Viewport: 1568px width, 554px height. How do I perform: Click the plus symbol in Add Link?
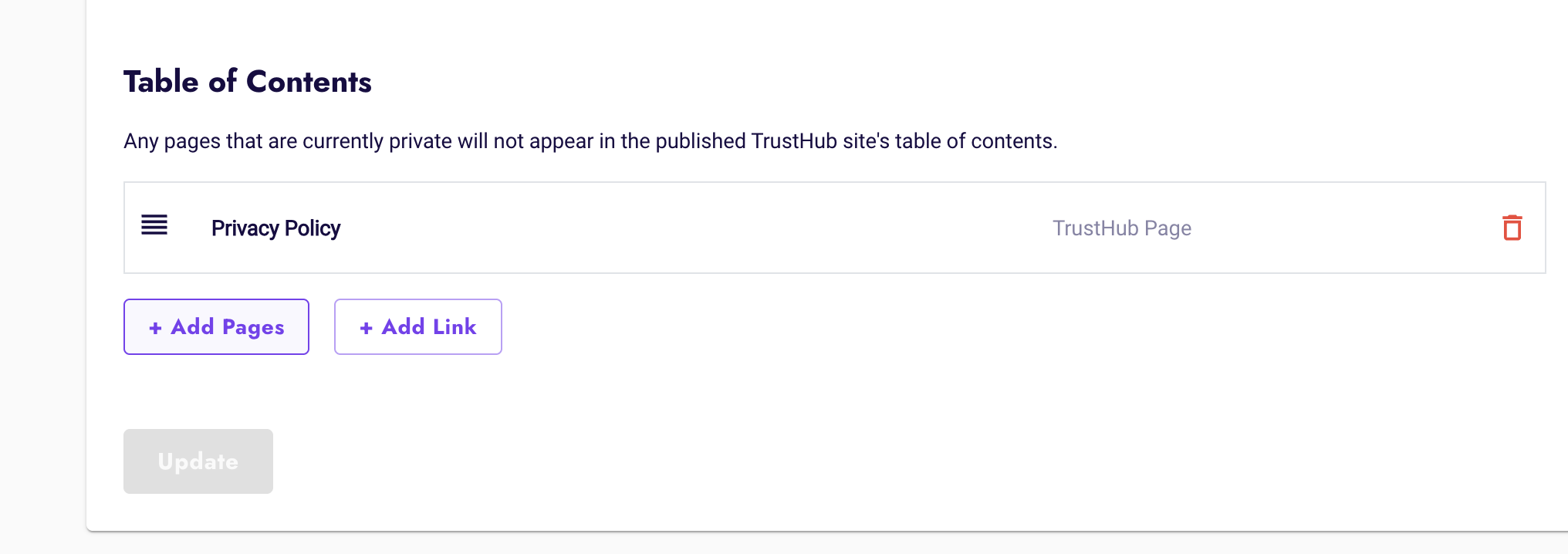pyautogui.click(x=366, y=328)
